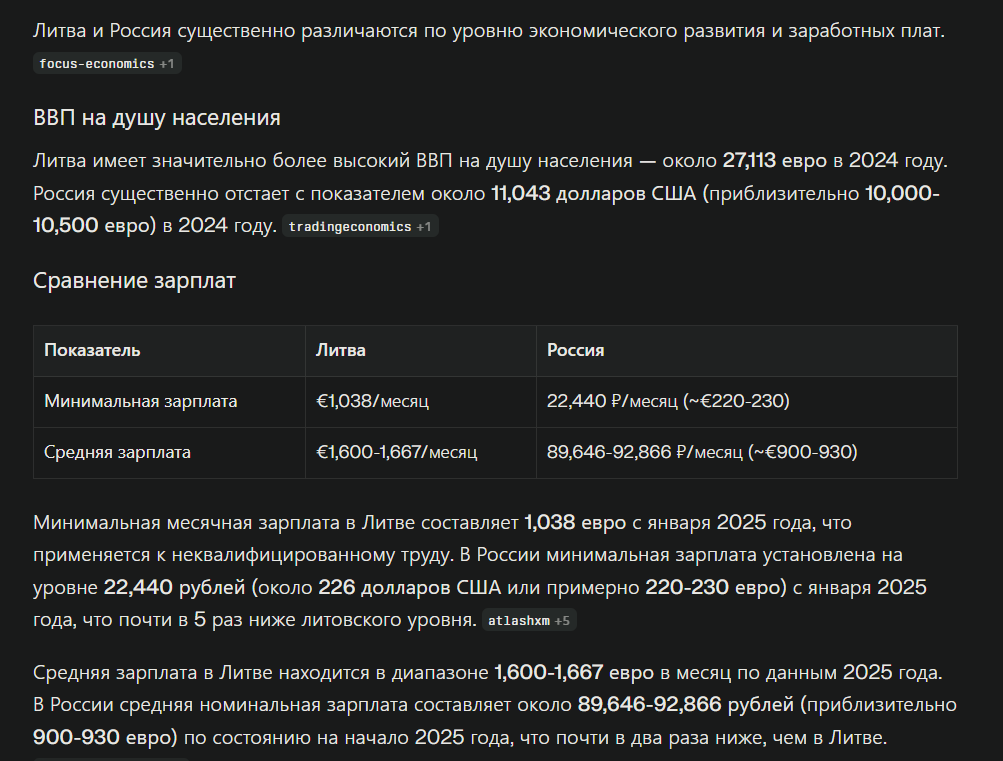This screenshot has width=1003, height=761.
Task: Click the €1,038/месяц table cell
Action: tap(372, 402)
